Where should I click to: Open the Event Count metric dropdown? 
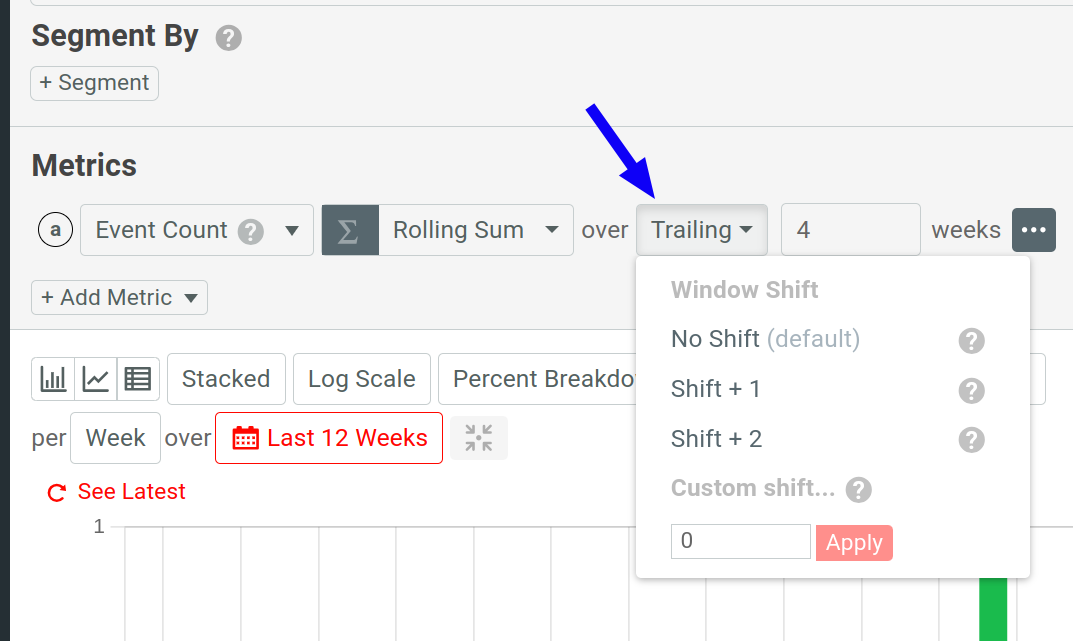click(196, 229)
